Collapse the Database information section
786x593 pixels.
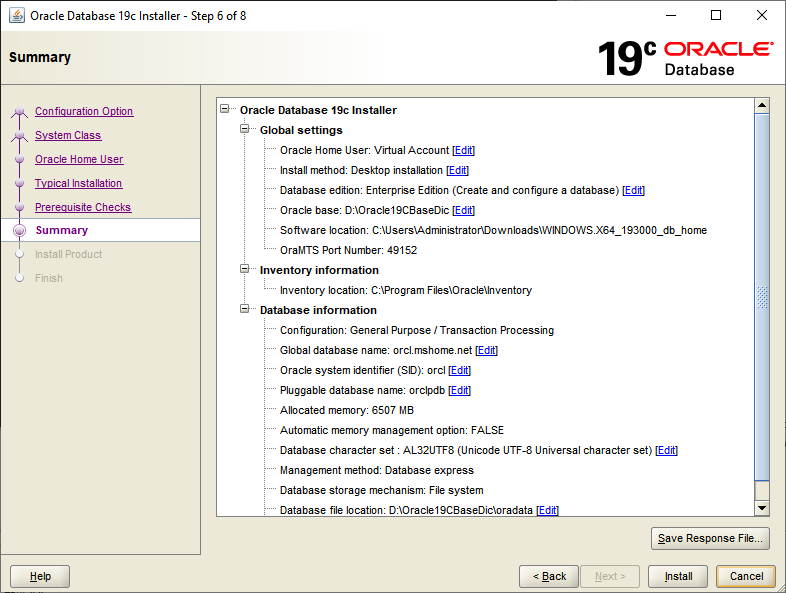coord(245,309)
